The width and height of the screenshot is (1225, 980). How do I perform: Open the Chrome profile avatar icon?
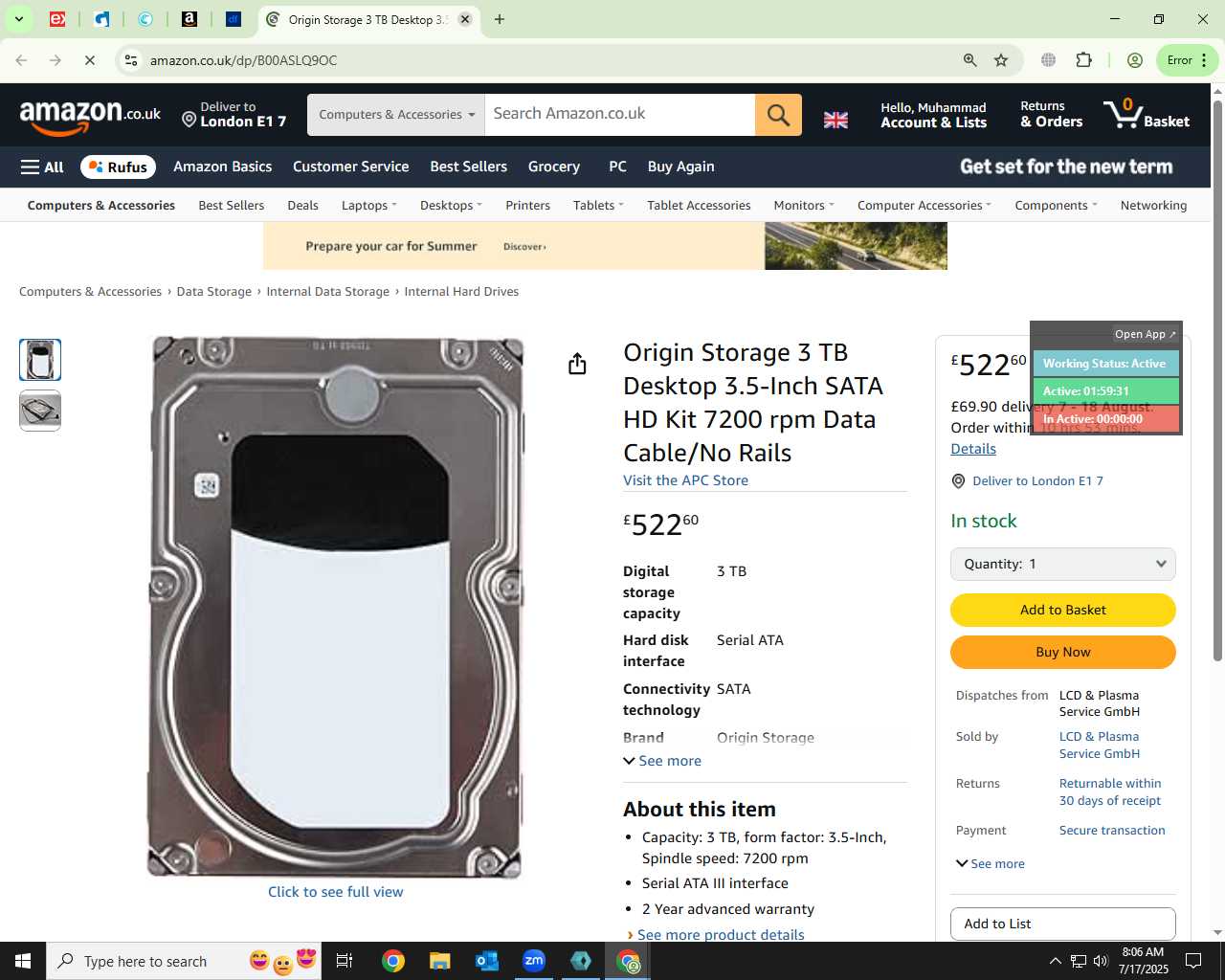point(1135,60)
